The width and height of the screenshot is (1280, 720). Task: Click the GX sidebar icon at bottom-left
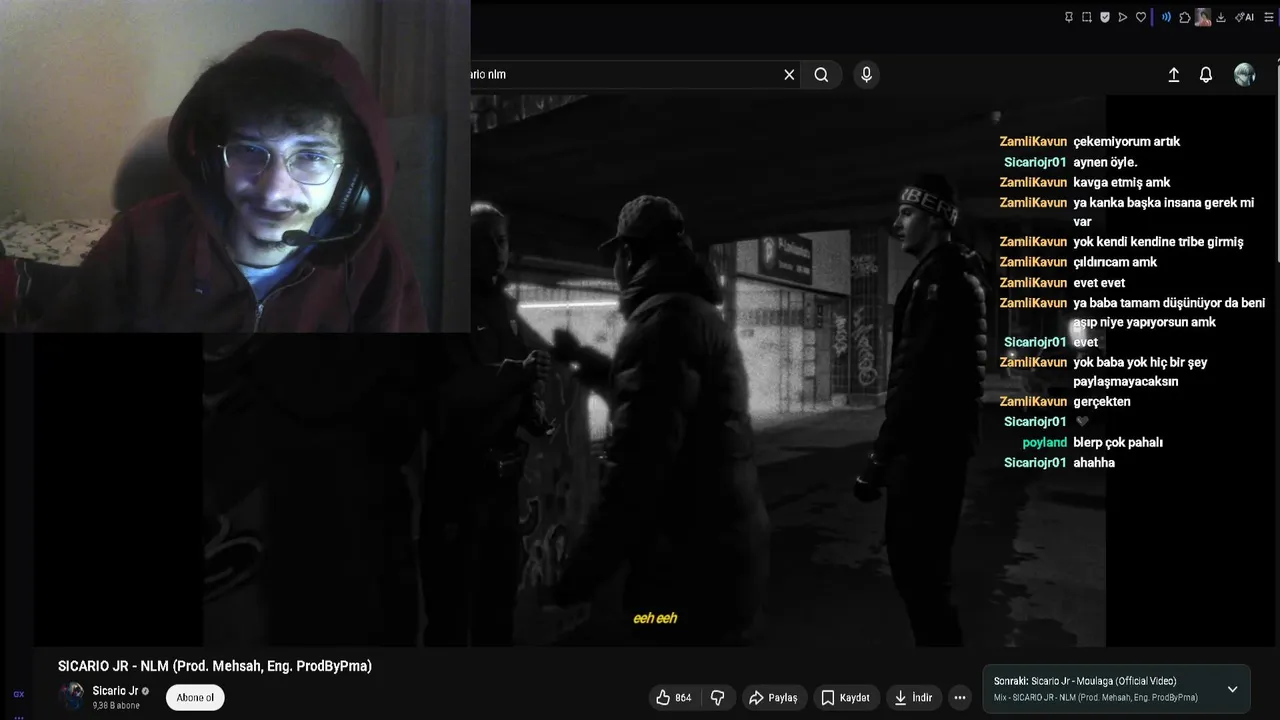coord(18,694)
